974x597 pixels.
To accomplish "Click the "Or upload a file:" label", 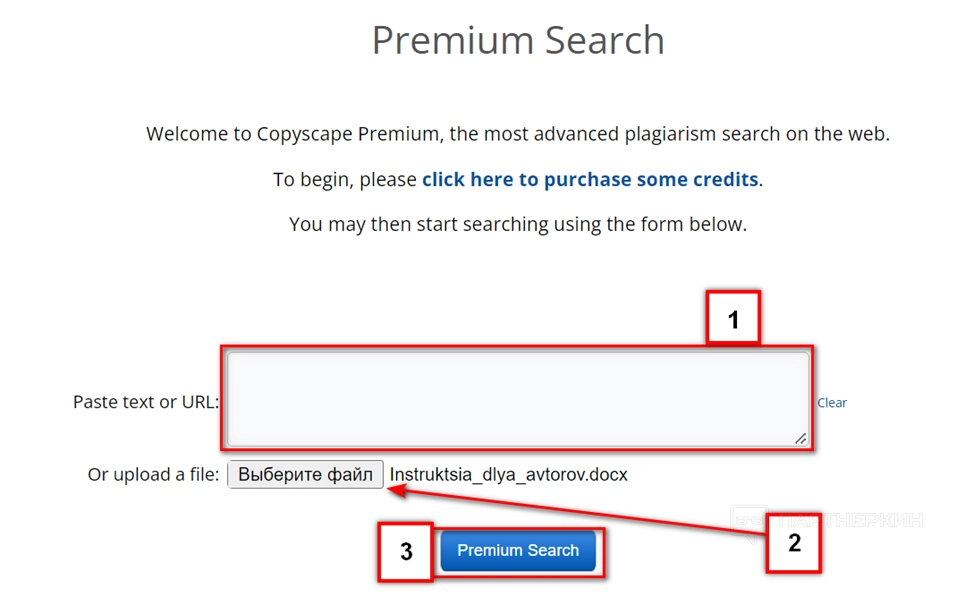I will click(153, 475).
